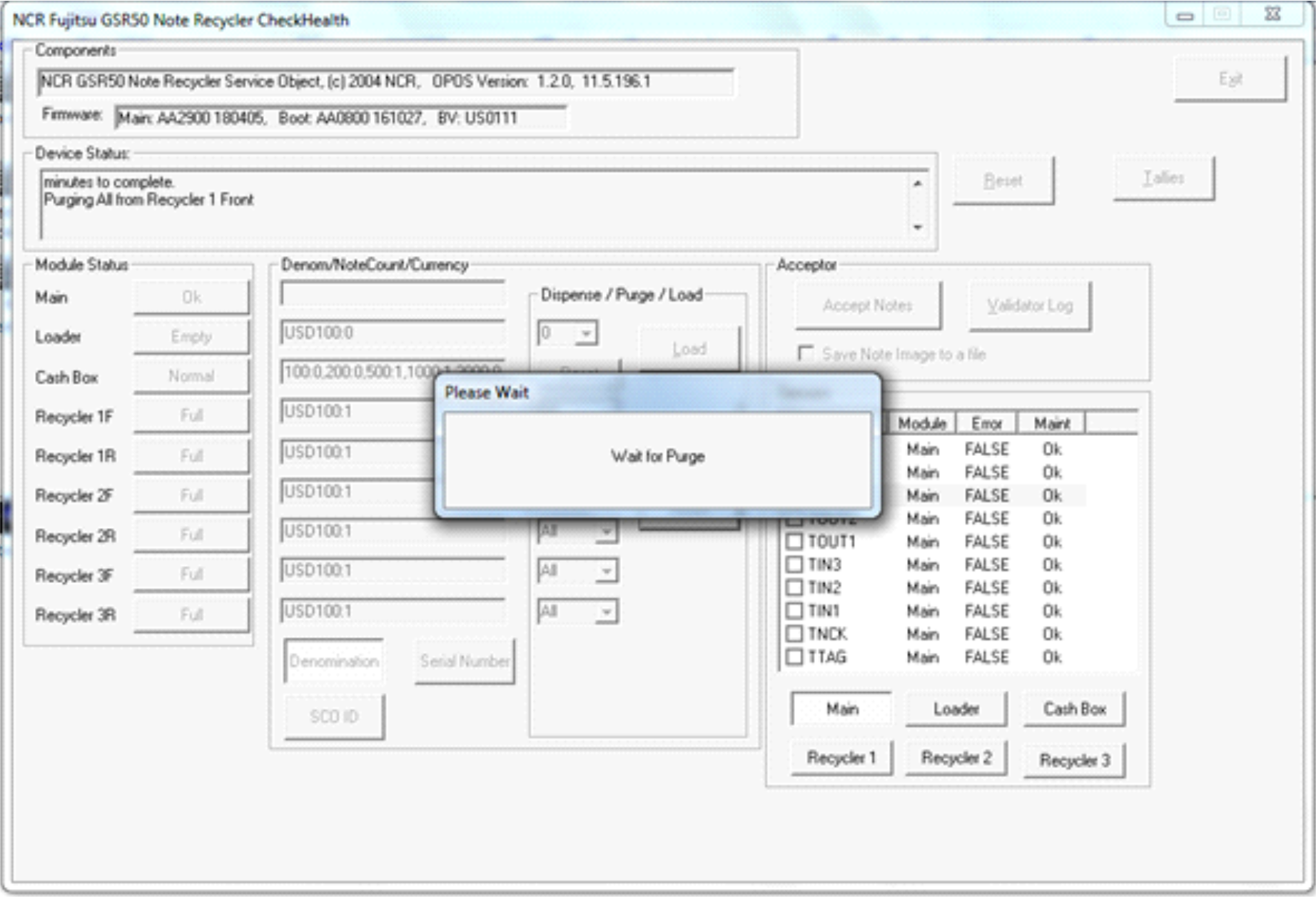Click the Serial Number button

click(465, 661)
